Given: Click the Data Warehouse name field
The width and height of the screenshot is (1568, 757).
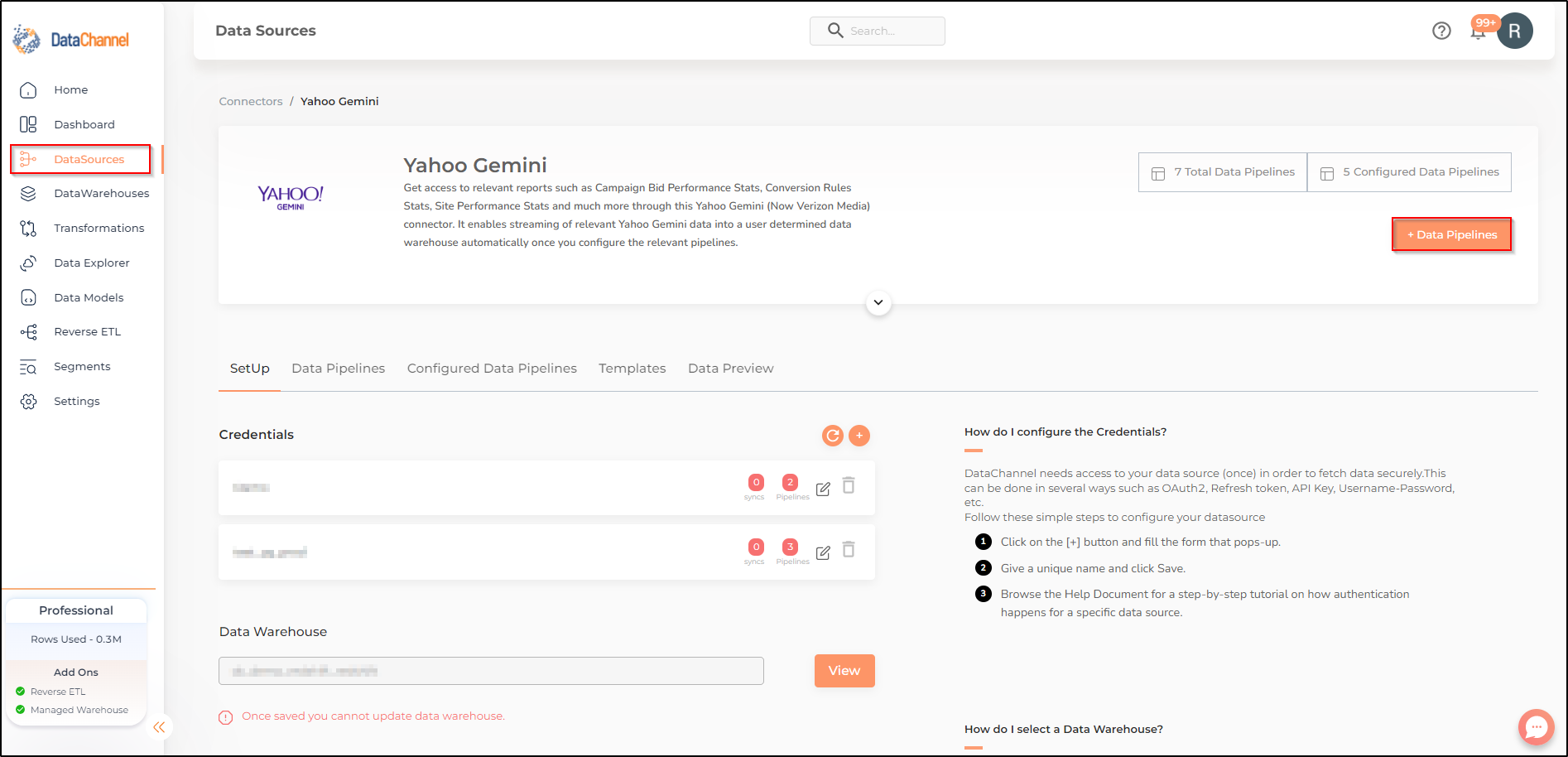Looking at the screenshot, I should [x=491, y=671].
